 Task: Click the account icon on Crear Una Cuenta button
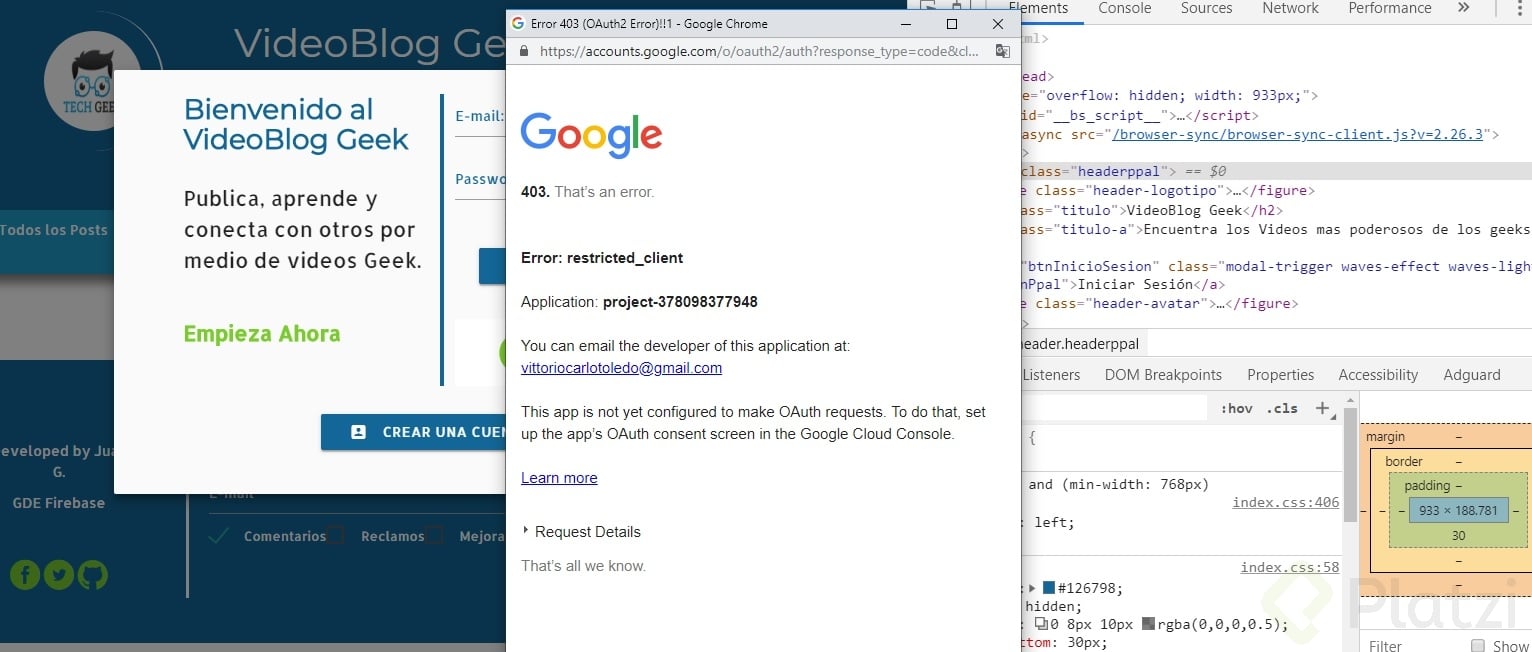point(358,432)
